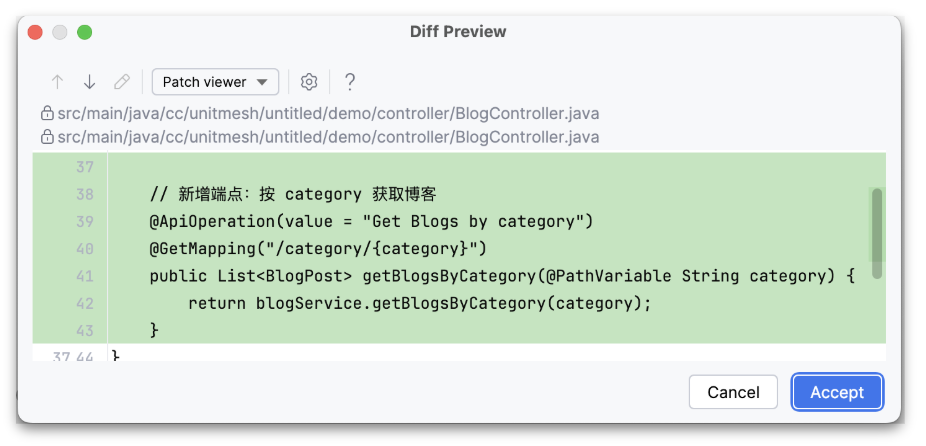Click line number 38 in the gutter
Screen dimensions: 926x446
(x=84, y=194)
